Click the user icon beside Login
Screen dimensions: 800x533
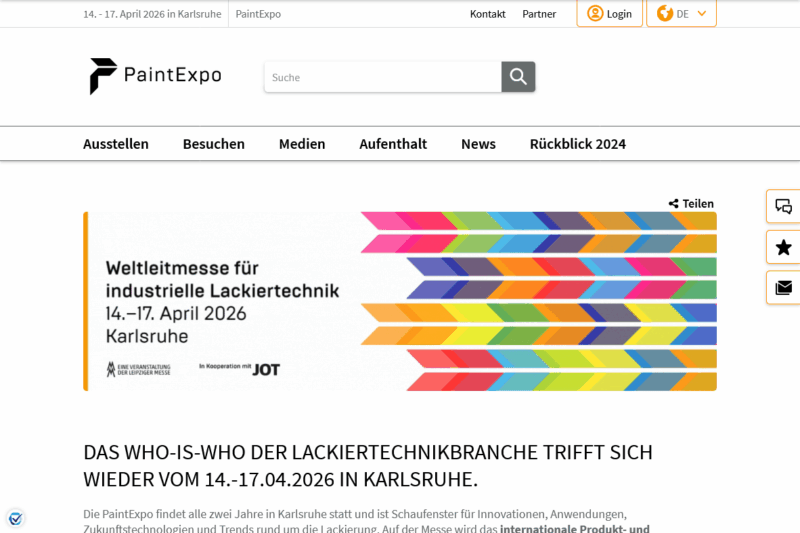(595, 13)
